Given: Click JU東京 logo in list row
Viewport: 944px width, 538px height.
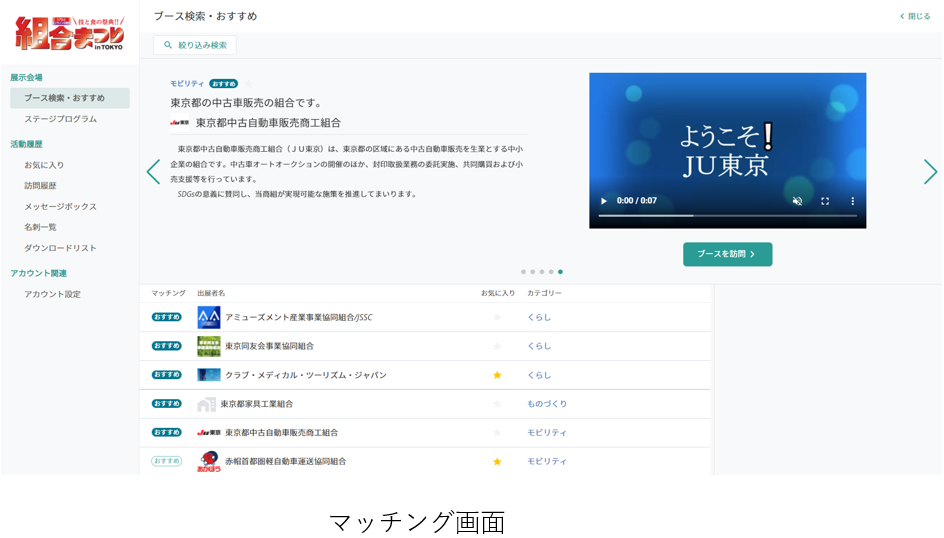Looking at the screenshot, I should (x=209, y=433).
